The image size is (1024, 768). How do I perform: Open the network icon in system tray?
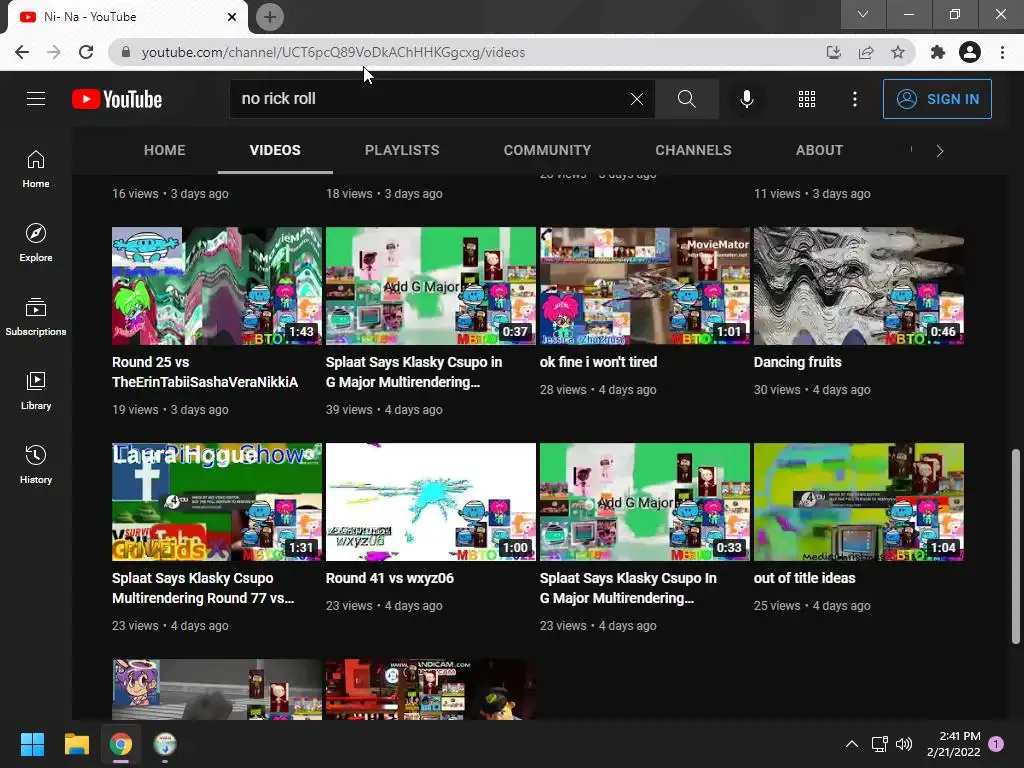tap(879, 744)
